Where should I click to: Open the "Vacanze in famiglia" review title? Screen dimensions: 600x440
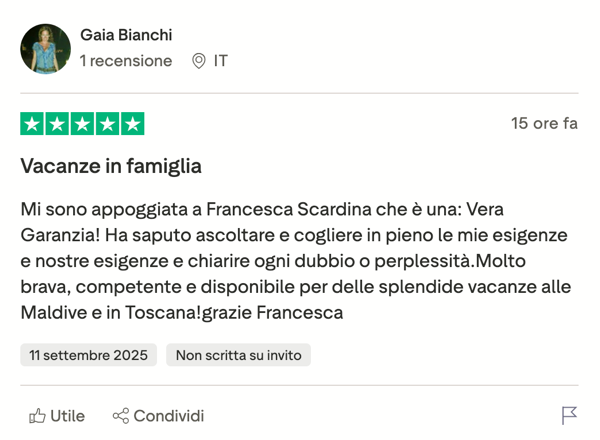[x=111, y=166]
